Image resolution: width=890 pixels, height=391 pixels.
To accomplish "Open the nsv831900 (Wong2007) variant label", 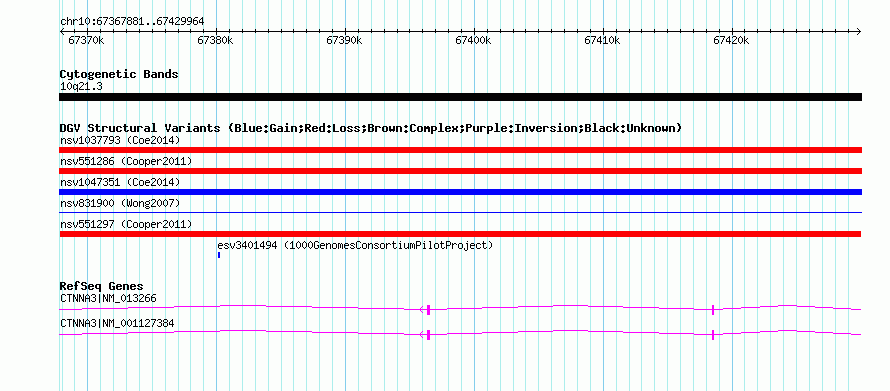I will (120, 203).
